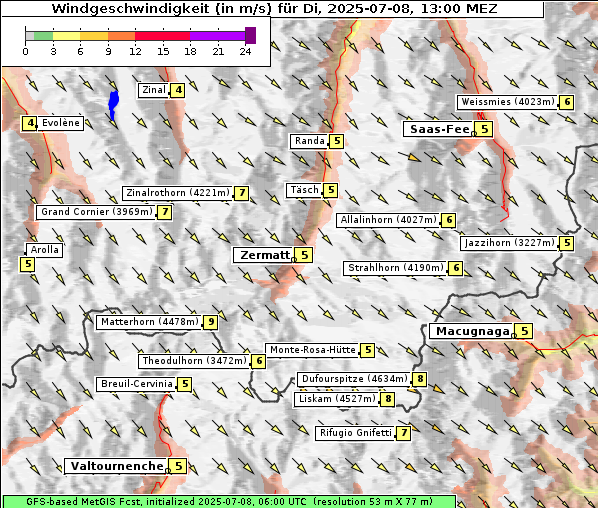Screen dimensions: 598x508
Task: Click the Valtournenche wind value 5
Action: pyautogui.click(x=178, y=466)
